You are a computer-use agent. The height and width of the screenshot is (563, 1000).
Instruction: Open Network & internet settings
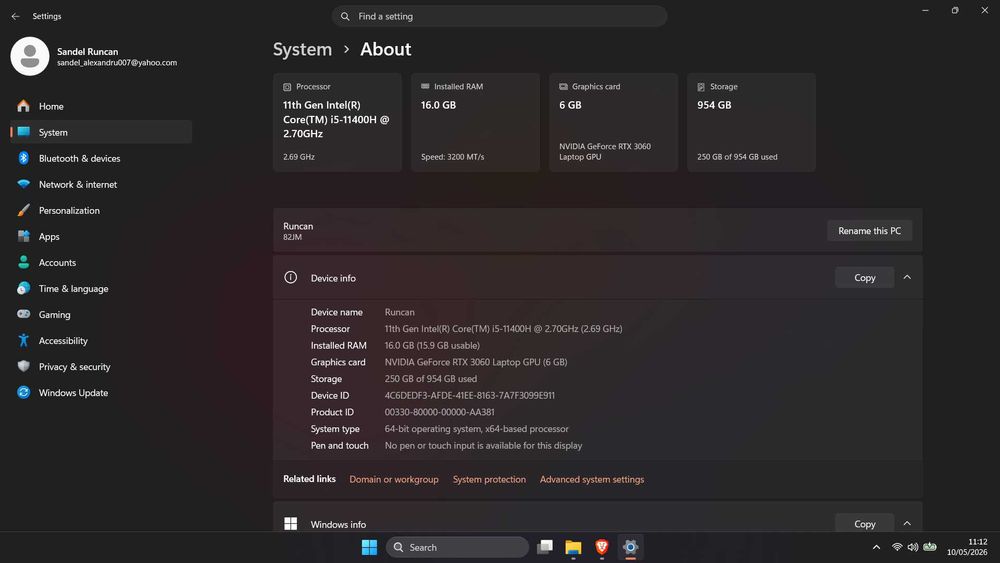click(x=101, y=184)
